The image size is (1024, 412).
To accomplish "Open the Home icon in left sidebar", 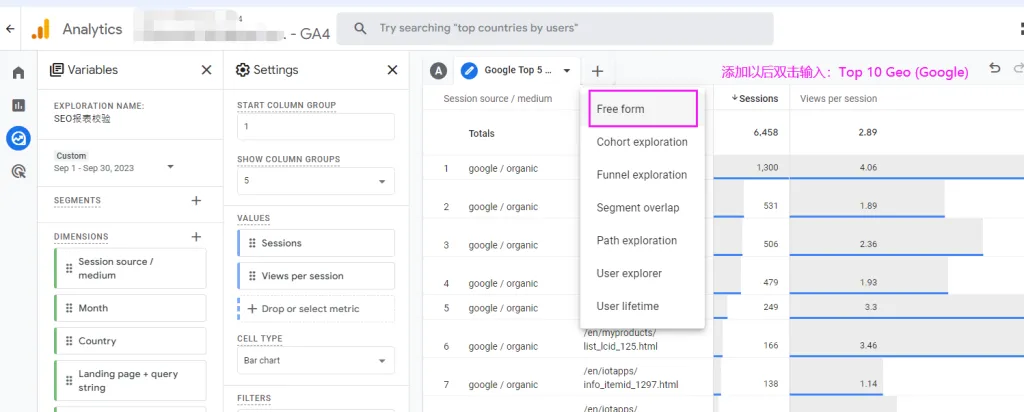I will pyautogui.click(x=18, y=72).
